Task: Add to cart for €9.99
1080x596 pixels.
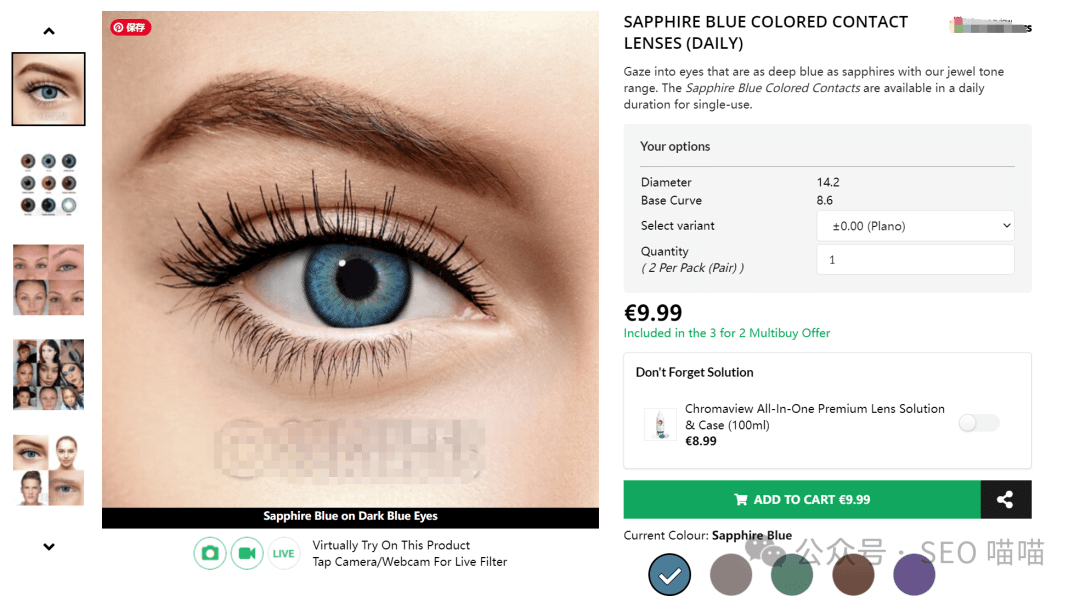Action: pos(802,500)
